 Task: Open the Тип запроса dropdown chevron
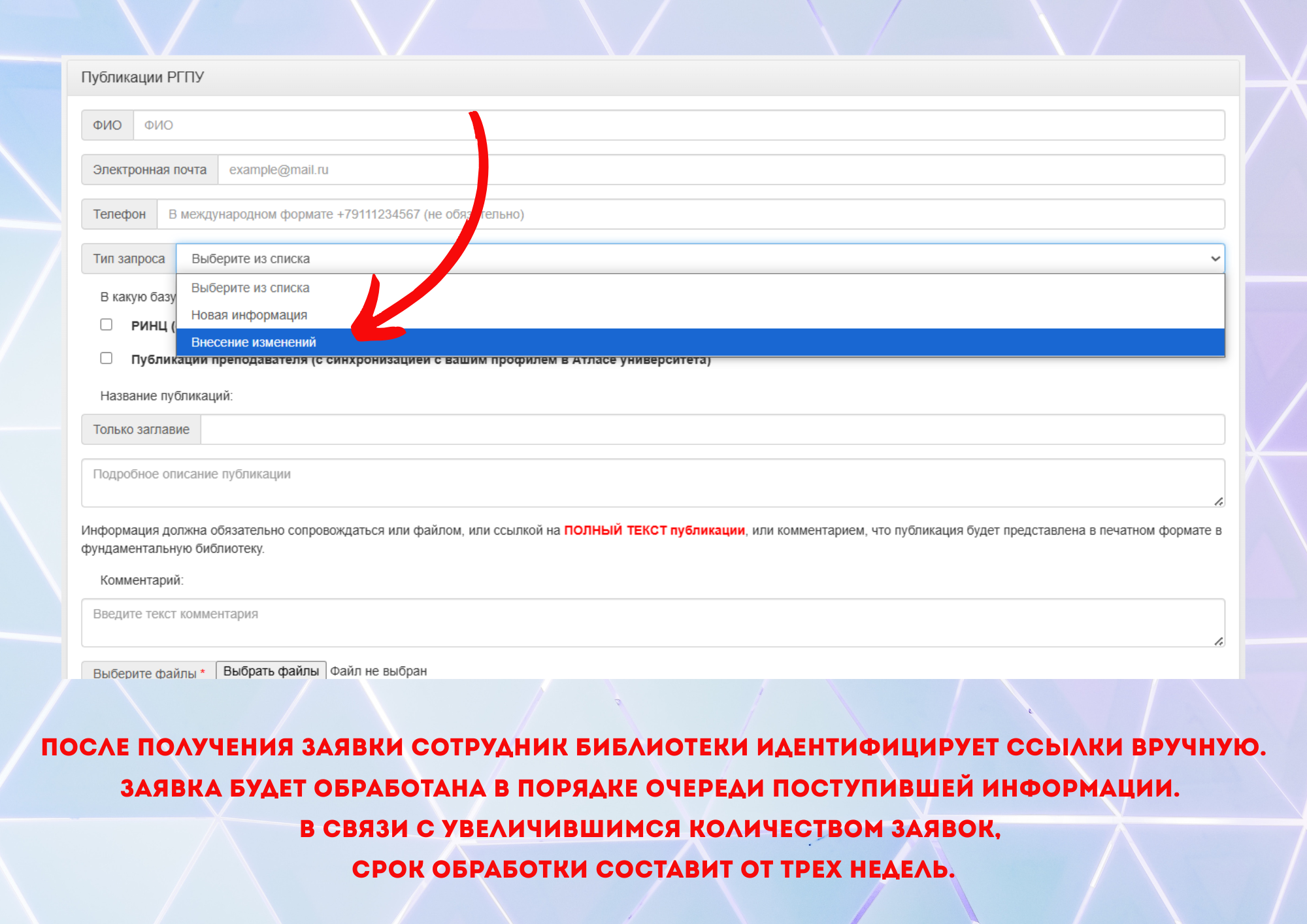tap(1215, 259)
